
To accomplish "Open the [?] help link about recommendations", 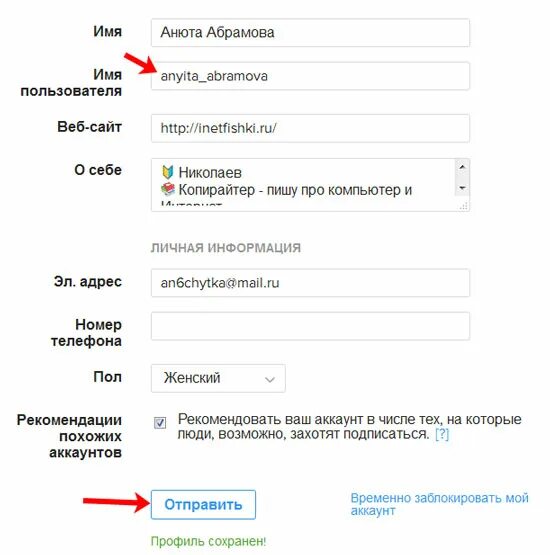I will [x=442, y=434].
